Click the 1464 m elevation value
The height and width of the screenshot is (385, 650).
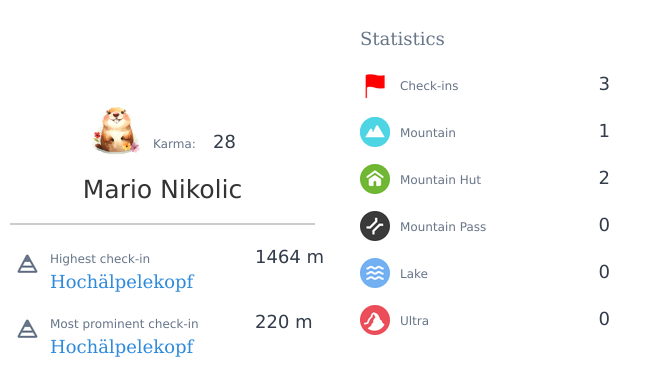289,257
